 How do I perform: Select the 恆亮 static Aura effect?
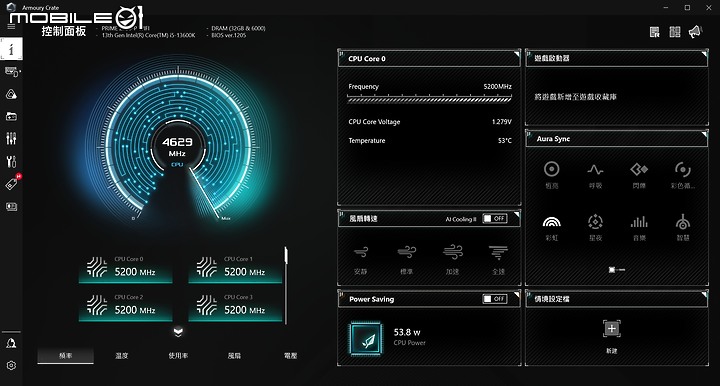pos(551,174)
